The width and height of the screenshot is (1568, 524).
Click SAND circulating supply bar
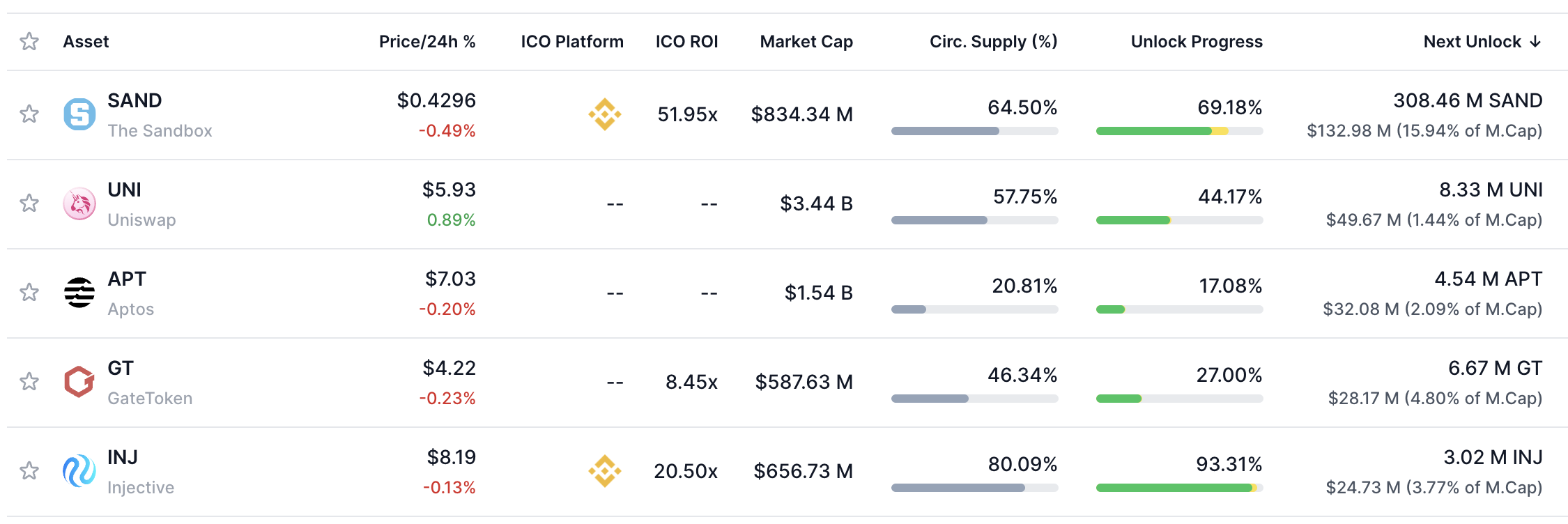coord(974,131)
